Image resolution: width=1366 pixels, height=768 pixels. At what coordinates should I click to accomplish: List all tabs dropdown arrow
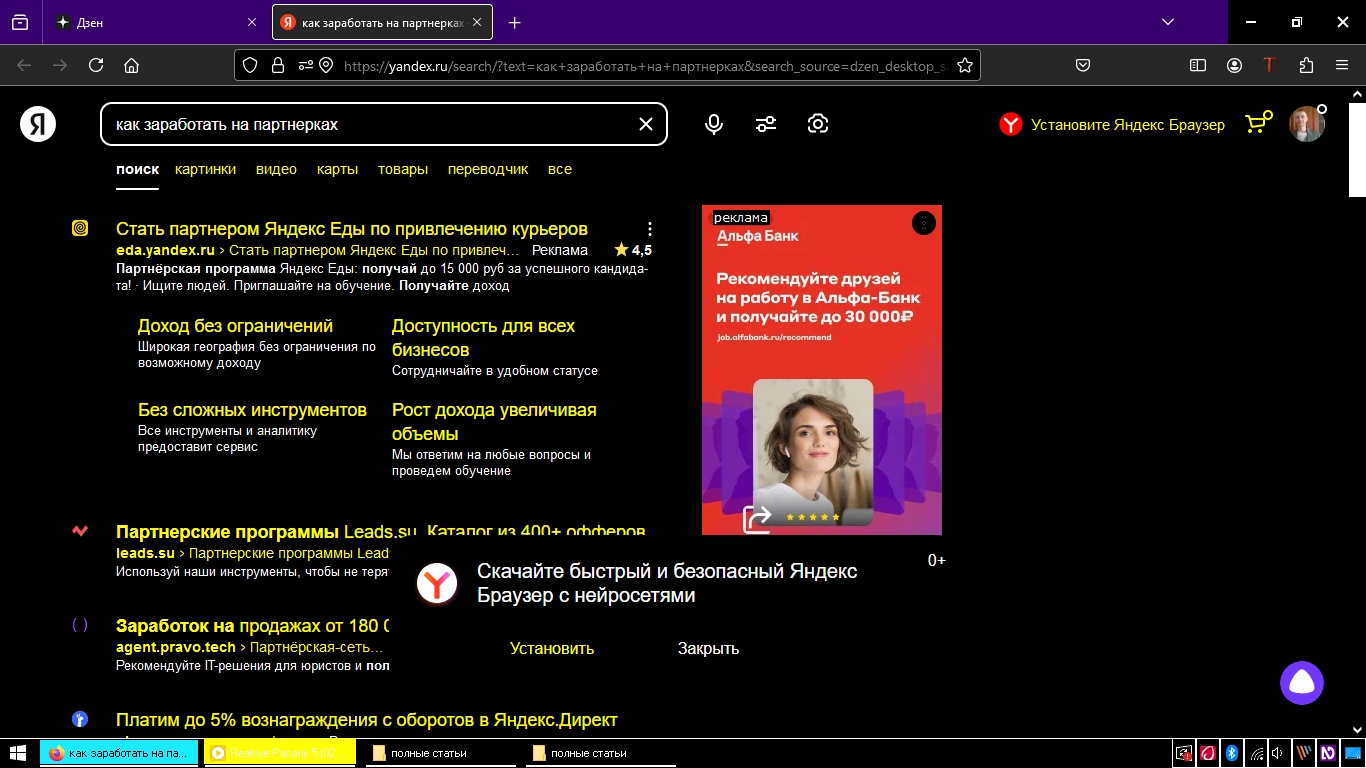tap(1168, 22)
